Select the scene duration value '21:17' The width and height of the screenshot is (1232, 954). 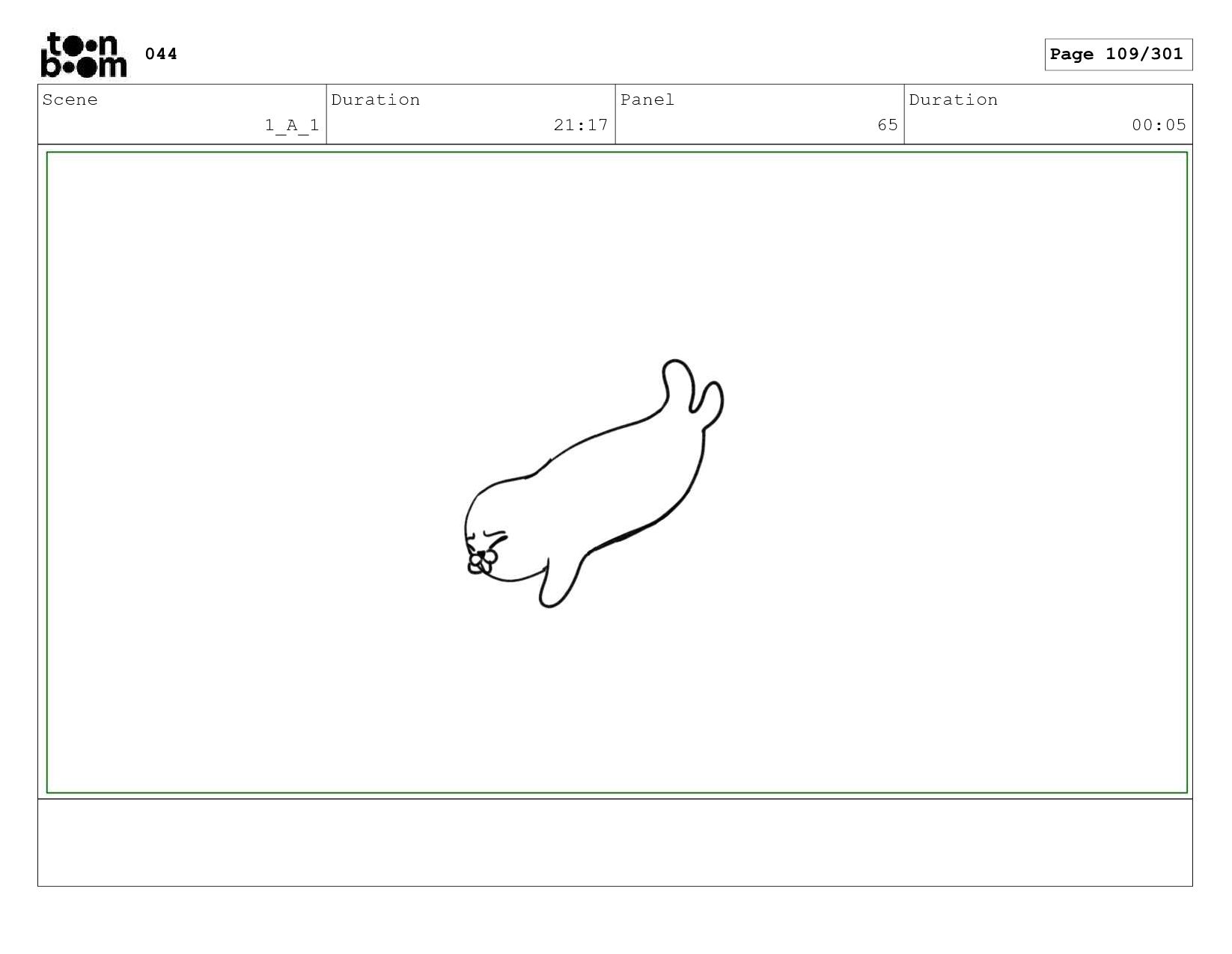(x=581, y=125)
